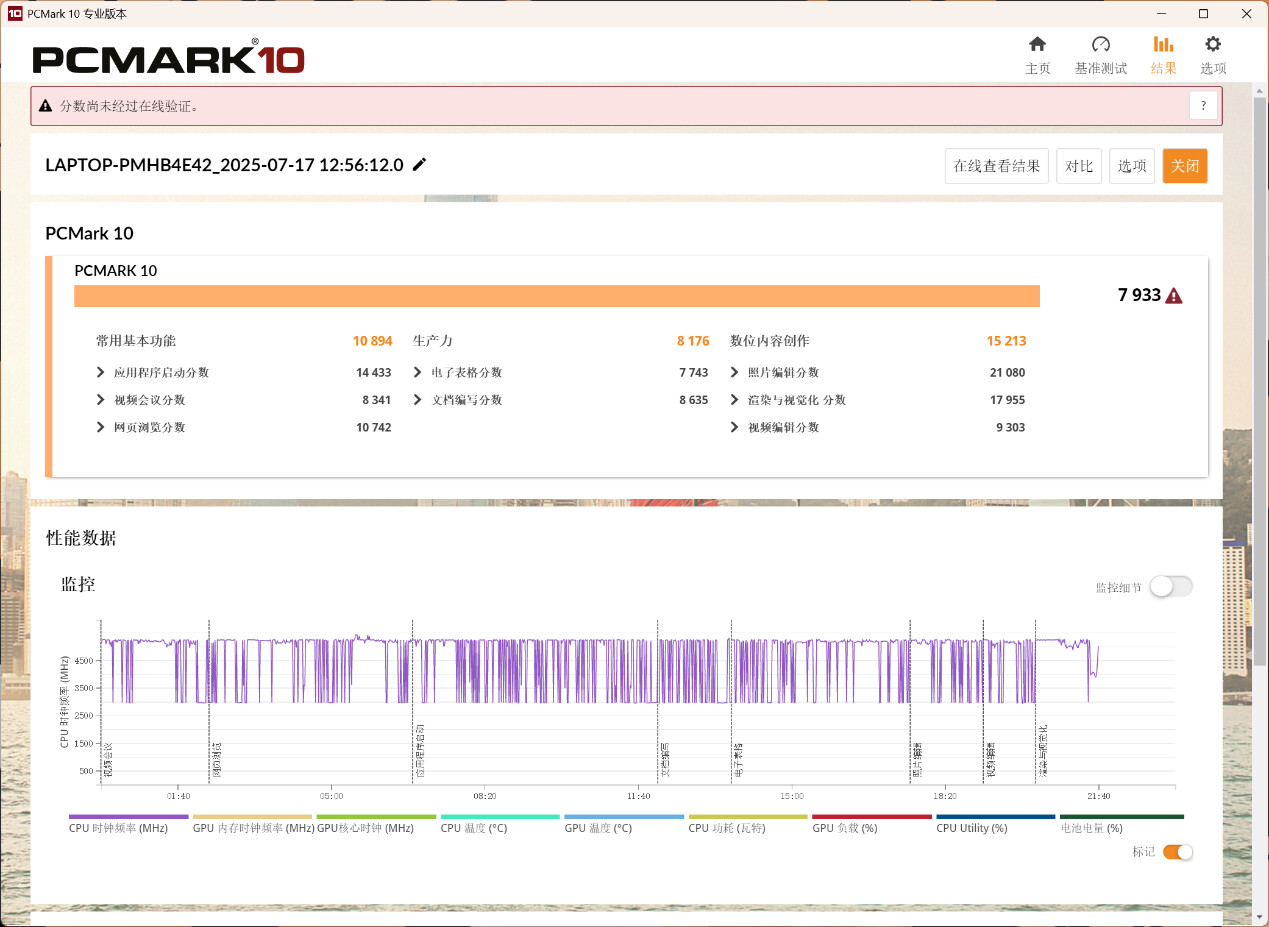Click the warning icon in the validation banner
Image resolution: width=1269 pixels, height=927 pixels.
point(45,106)
